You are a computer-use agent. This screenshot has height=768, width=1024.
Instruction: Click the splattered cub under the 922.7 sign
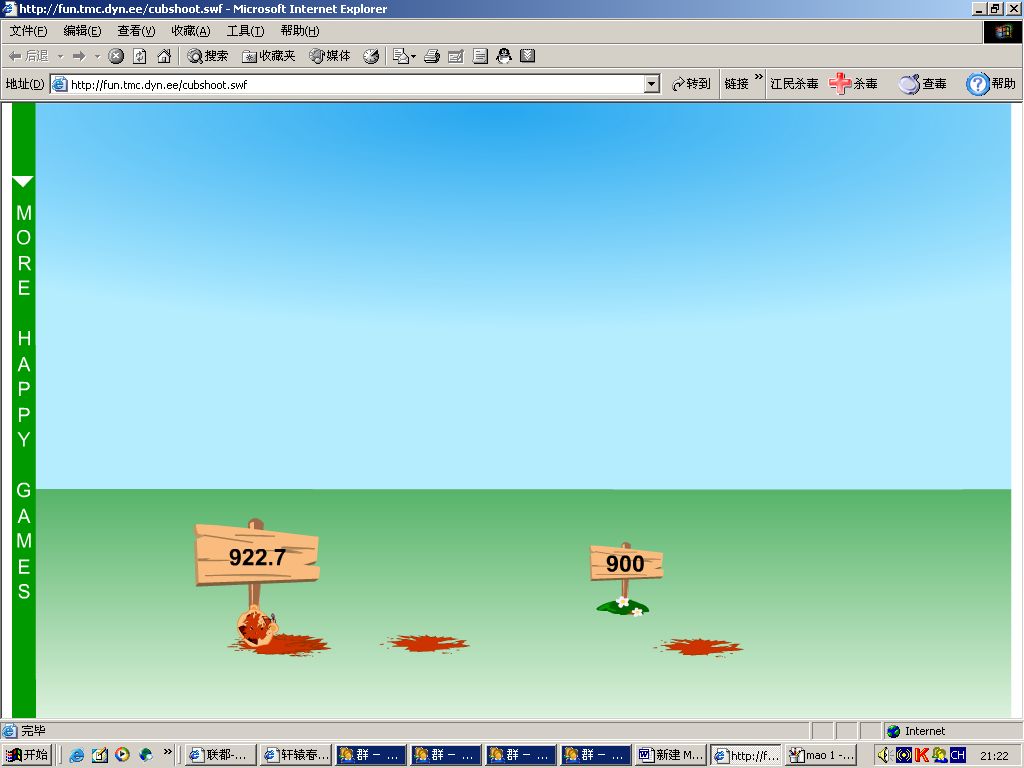coord(257,626)
